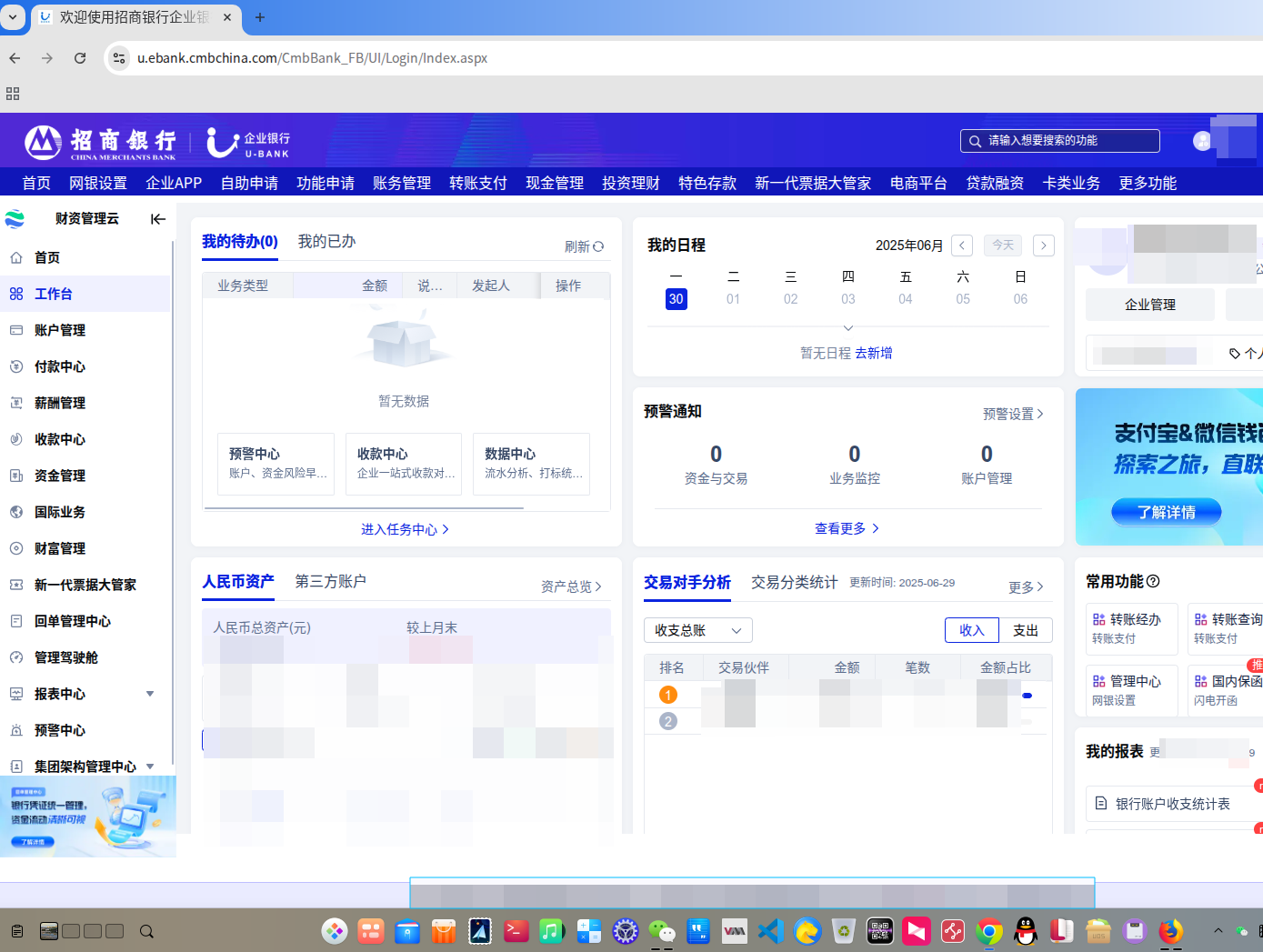Launch WeChat from the taskbar
1263x952 pixels.
[662, 931]
